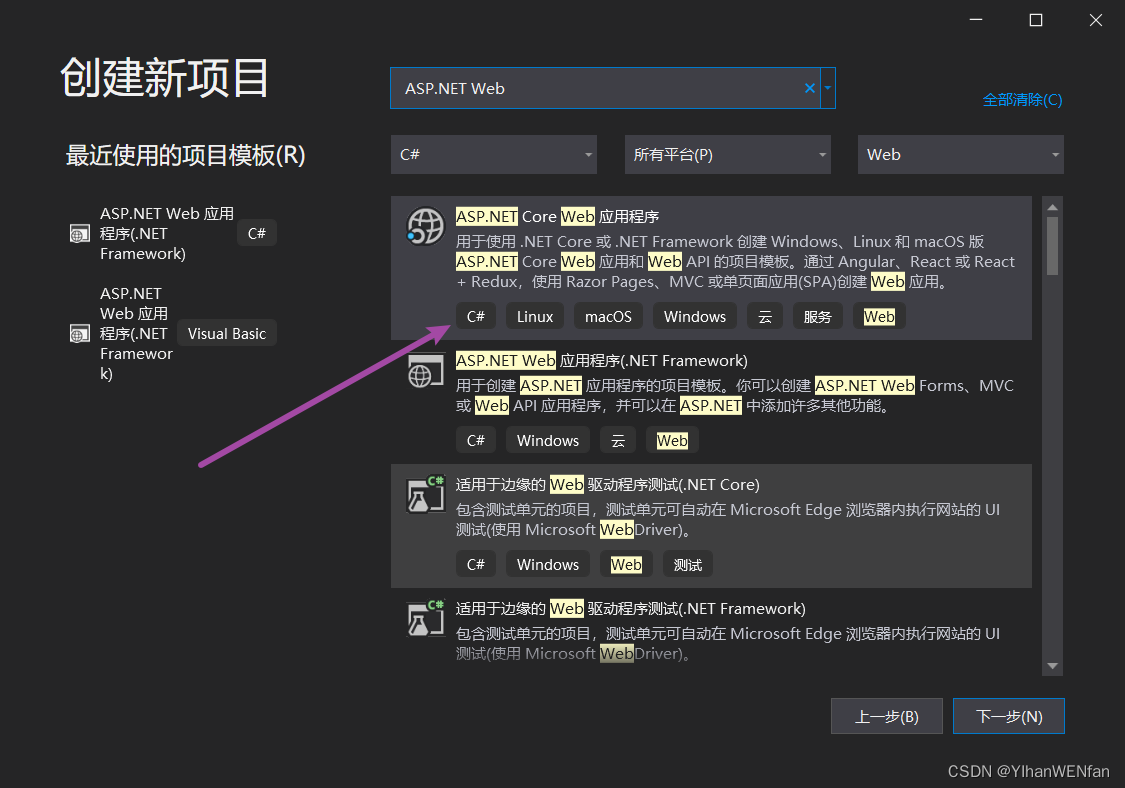Screen dimensions: 1125x788
Task: Click the Edge Web driver test (.NET Core) icon
Action: pyautogui.click(x=425, y=494)
